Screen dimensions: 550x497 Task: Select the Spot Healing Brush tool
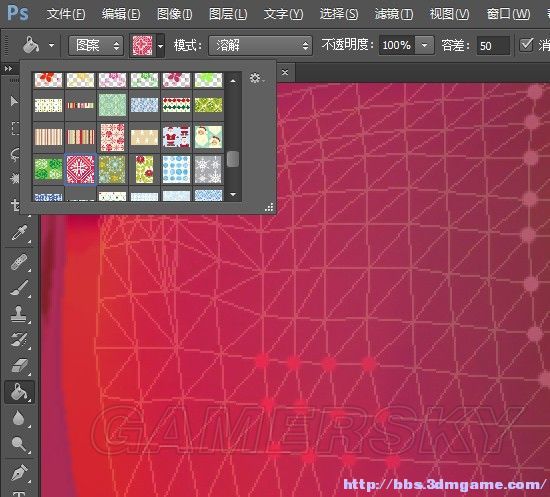(19, 262)
